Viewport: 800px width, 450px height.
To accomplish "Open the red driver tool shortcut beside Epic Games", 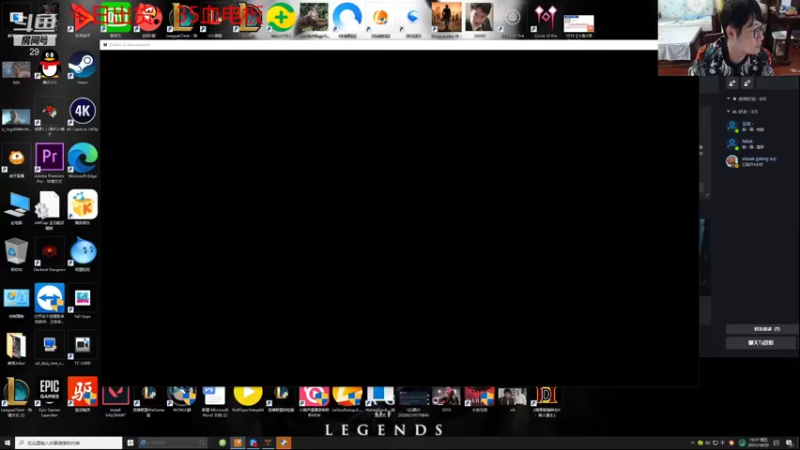I will pyautogui.click(x=82, y=395).
